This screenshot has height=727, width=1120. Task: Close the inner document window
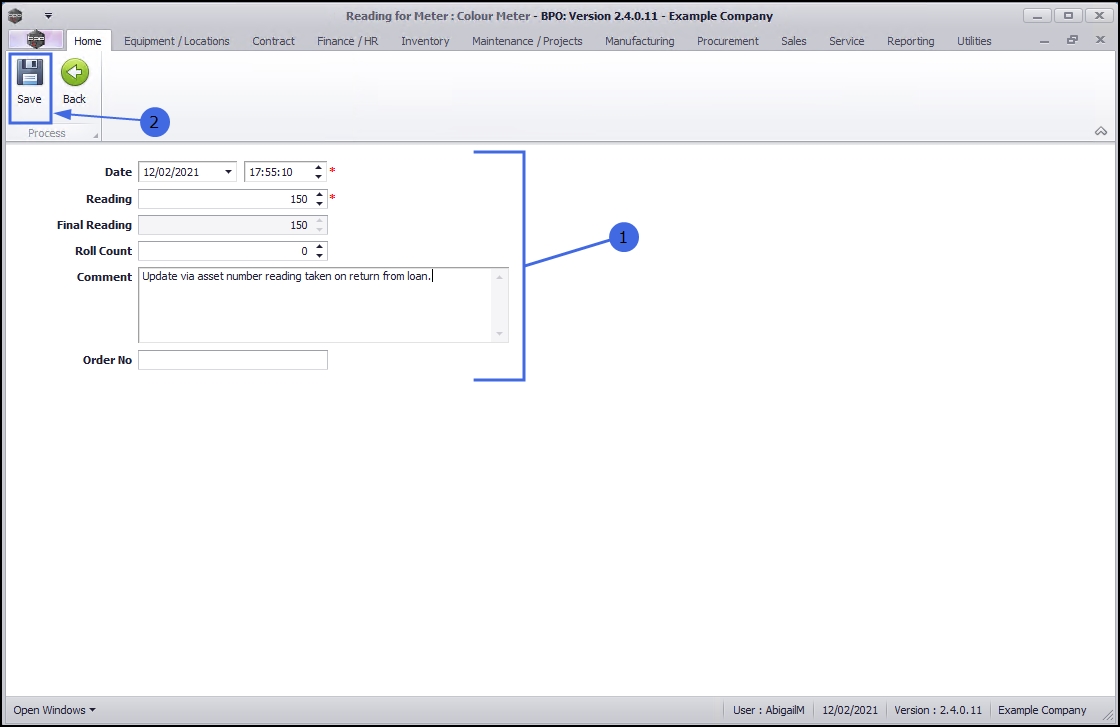1100,41
